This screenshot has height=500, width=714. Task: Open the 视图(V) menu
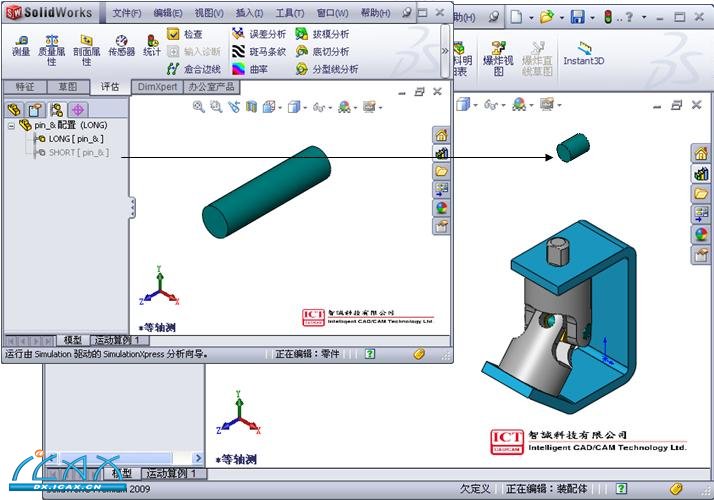coord(209,13)
